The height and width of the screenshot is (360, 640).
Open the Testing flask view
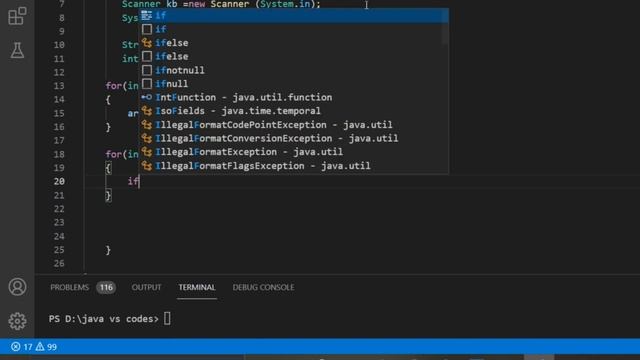[17, 50]
